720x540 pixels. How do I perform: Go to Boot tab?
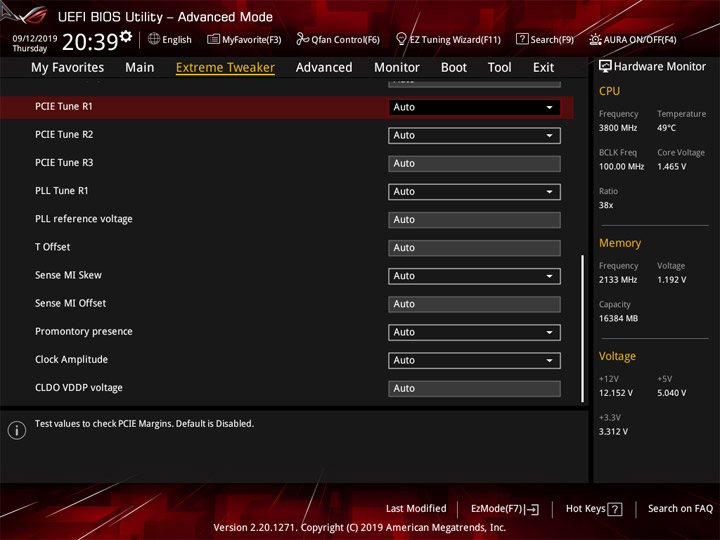coord(454,68)
